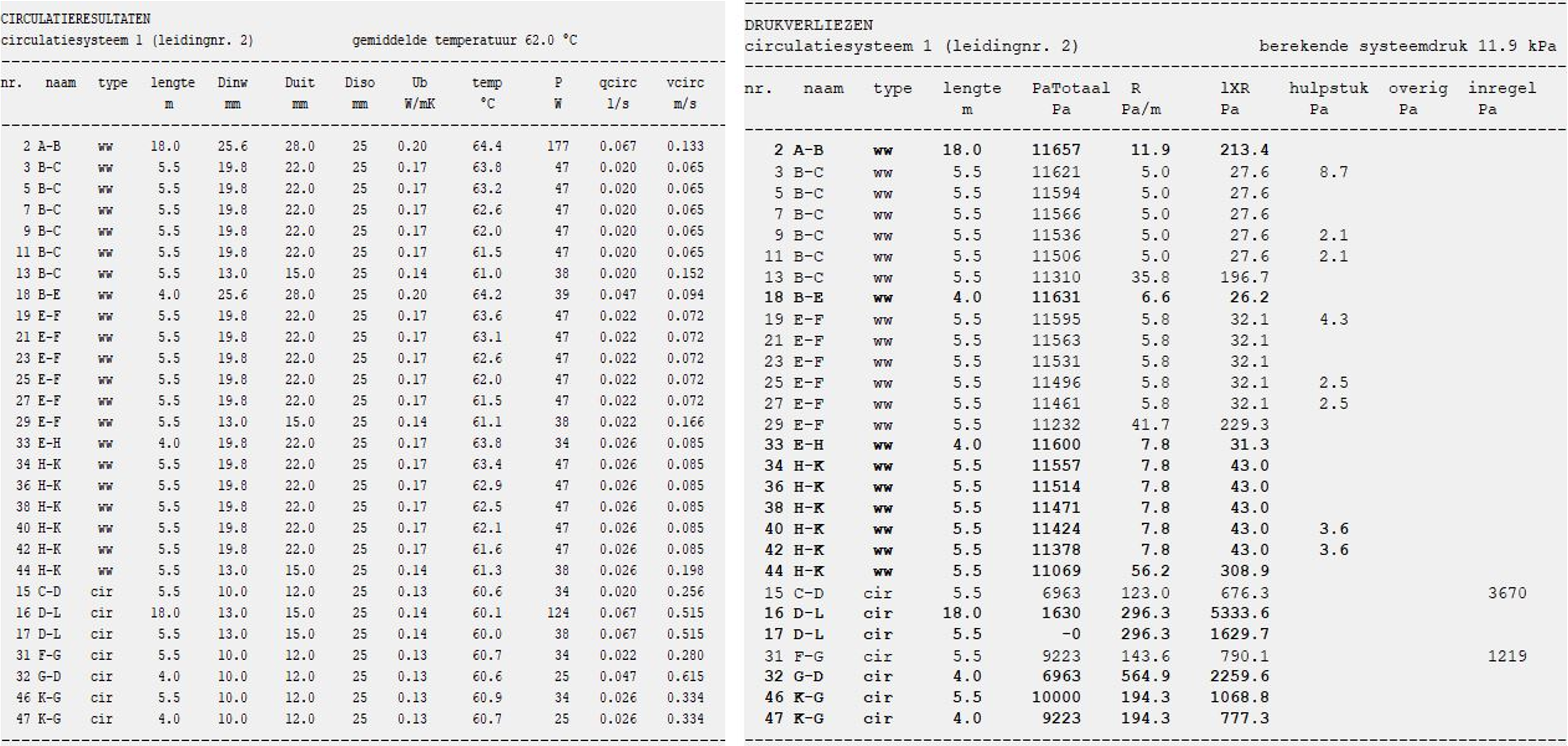Click the 'vcirc' column header

click(x=685, y=83)
